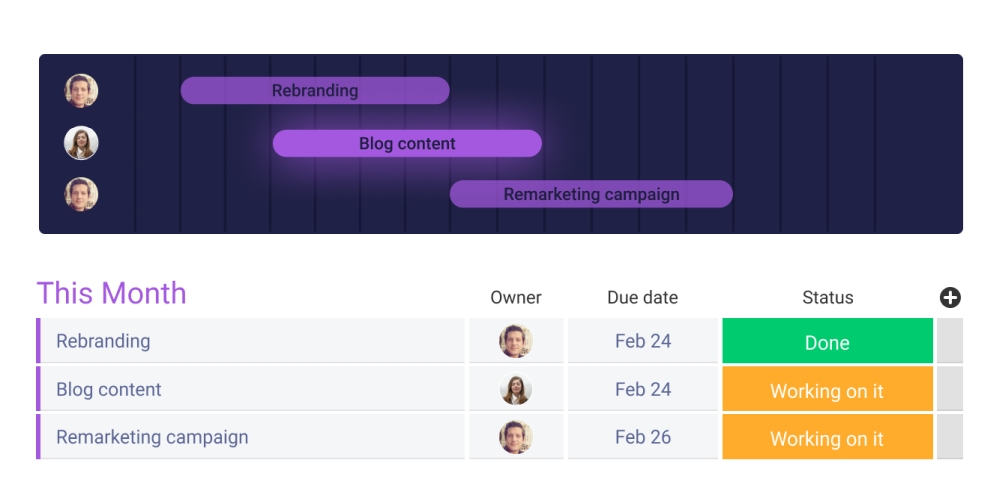Open Remarketing campaign Working on it status
This screenshot has height=500, width=1000.
click(827, 438)
